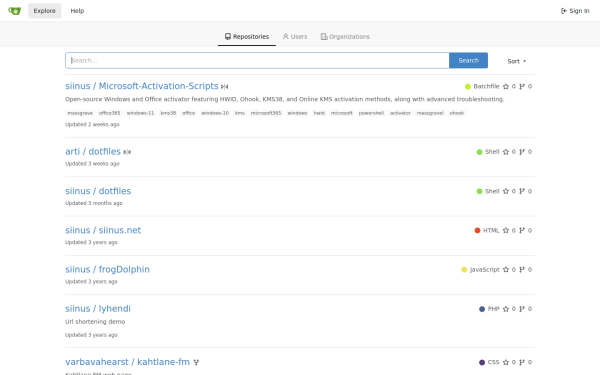Click the fork count icon on kahtlane-fm row
Image resolution: width=600 pixels, height=375 pixels.
coord(522,362)
